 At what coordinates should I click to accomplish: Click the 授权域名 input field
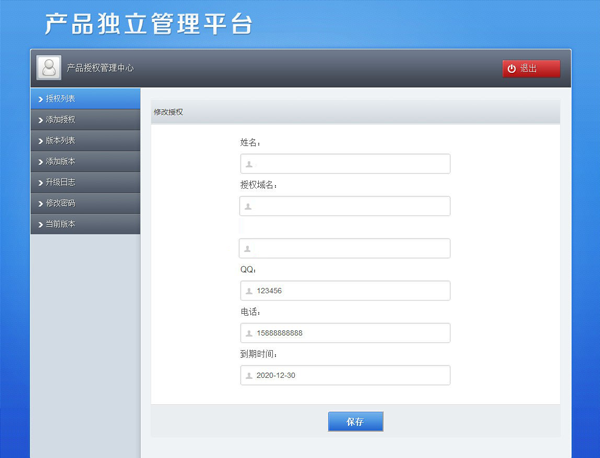click(x=345, y=206)
